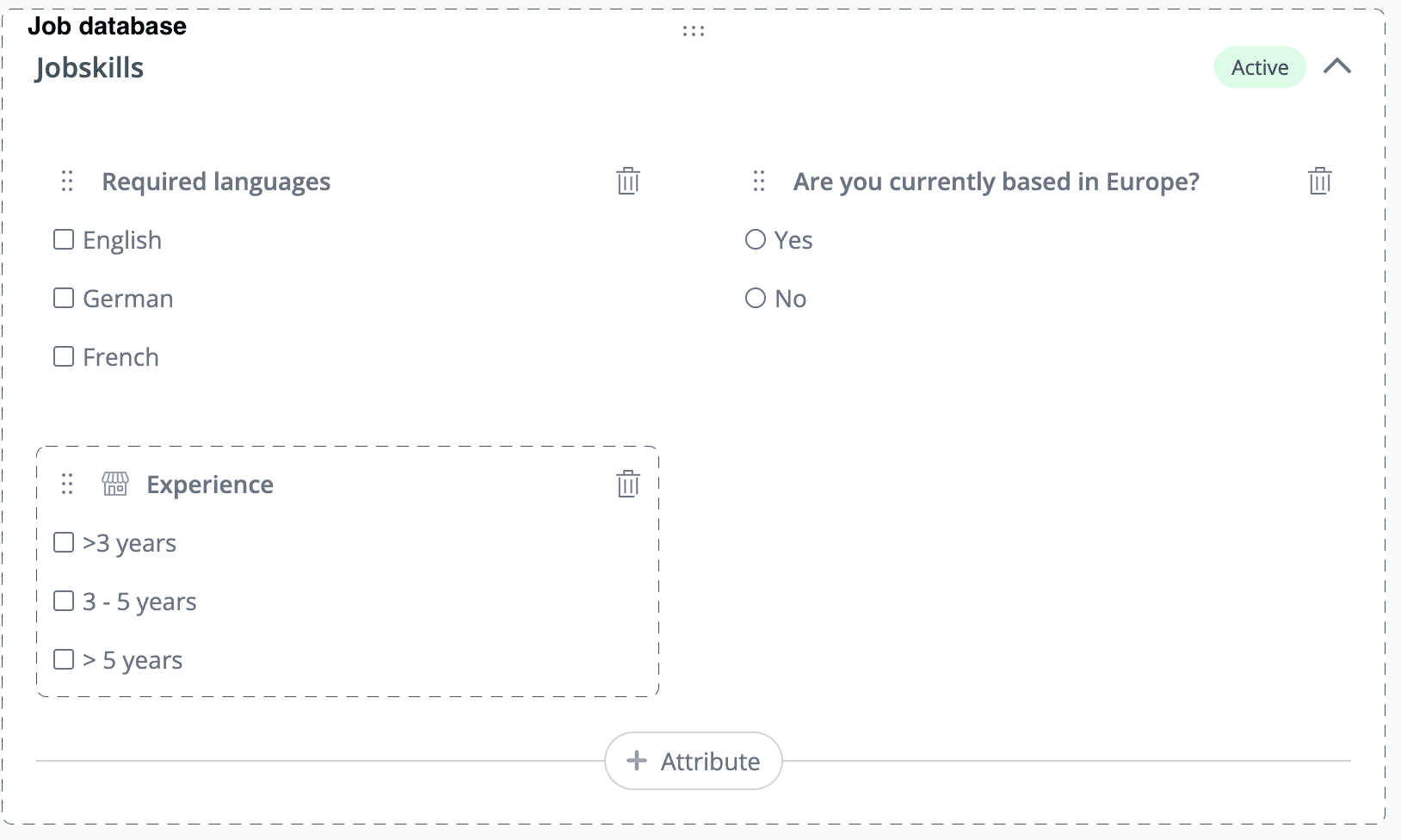Tick the German language checkbox

(x=64, y=299)
